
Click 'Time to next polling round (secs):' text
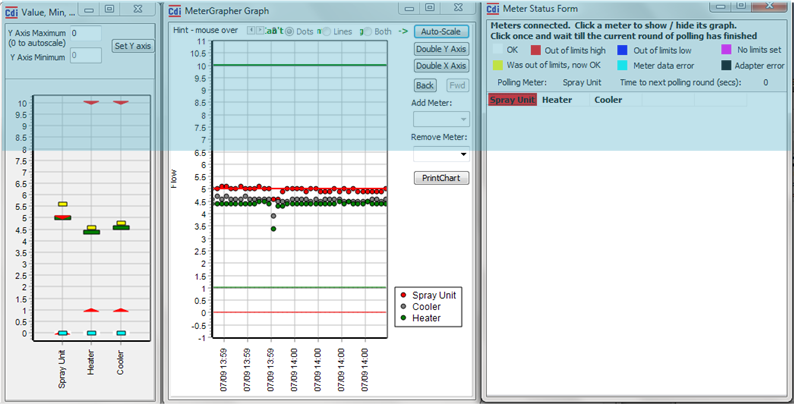coord(680,82)
